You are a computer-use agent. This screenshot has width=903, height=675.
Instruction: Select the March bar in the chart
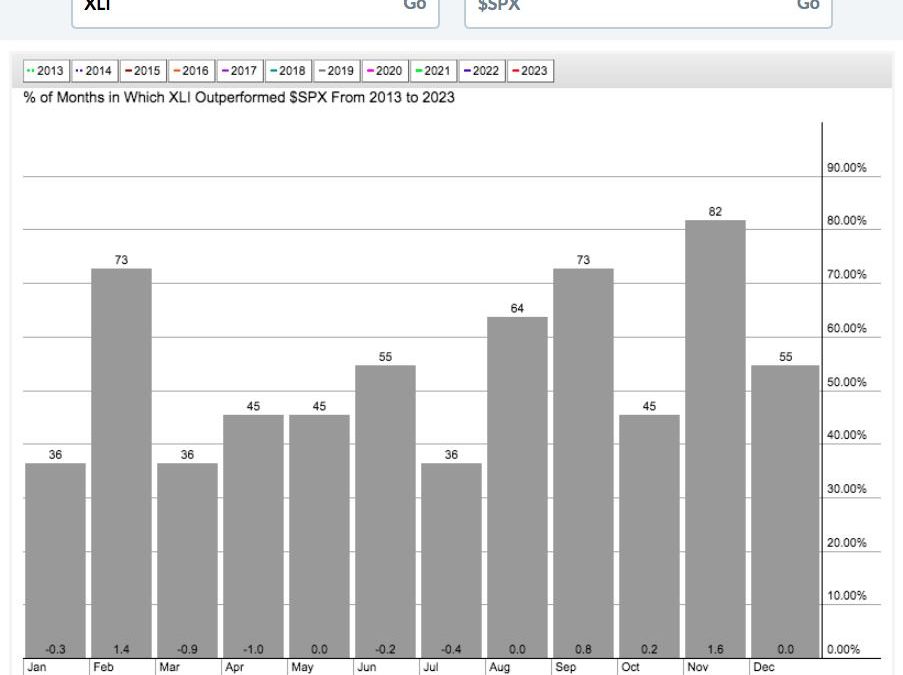point(187,560)
